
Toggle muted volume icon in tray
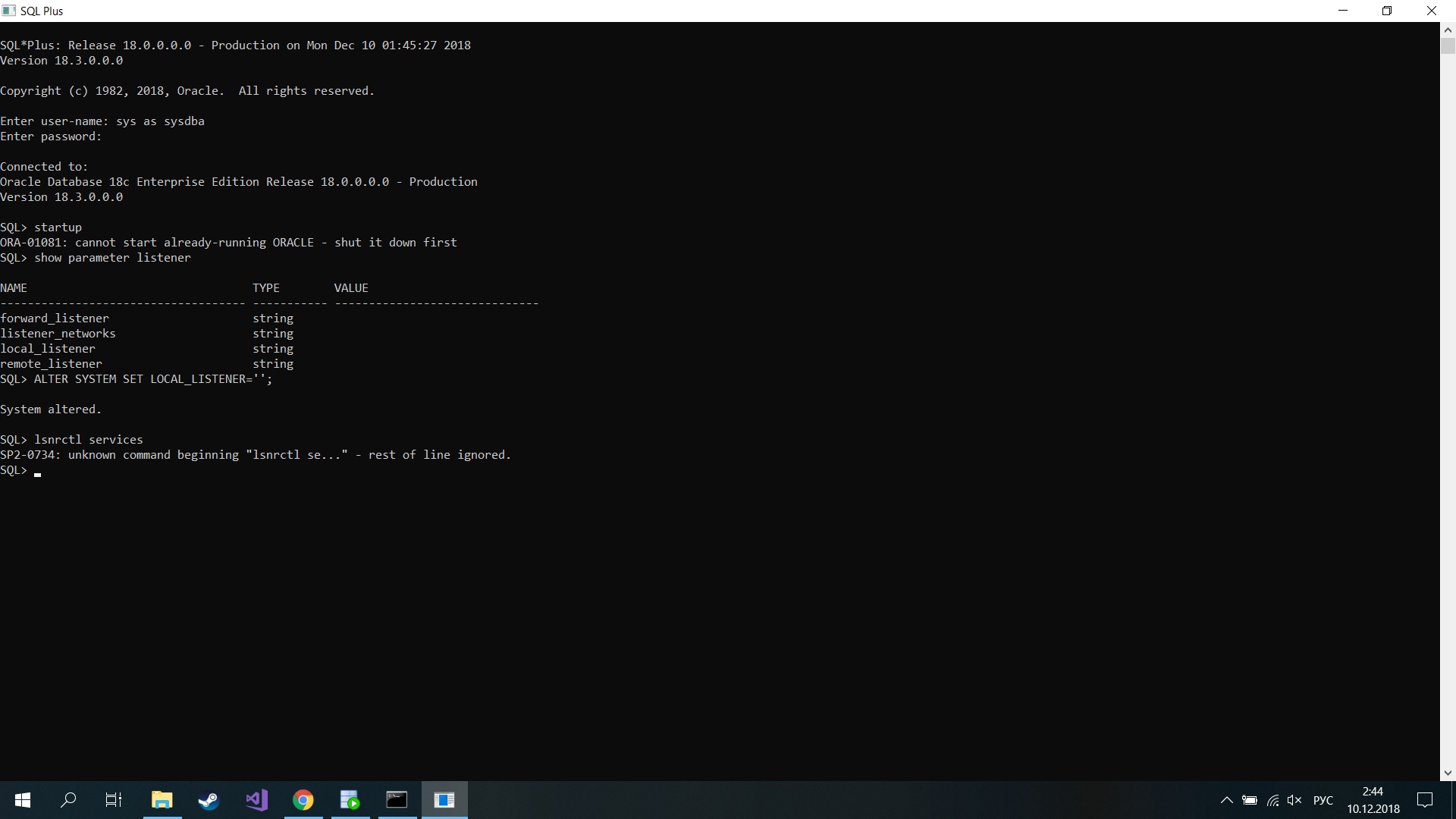tap(1294, 800)
